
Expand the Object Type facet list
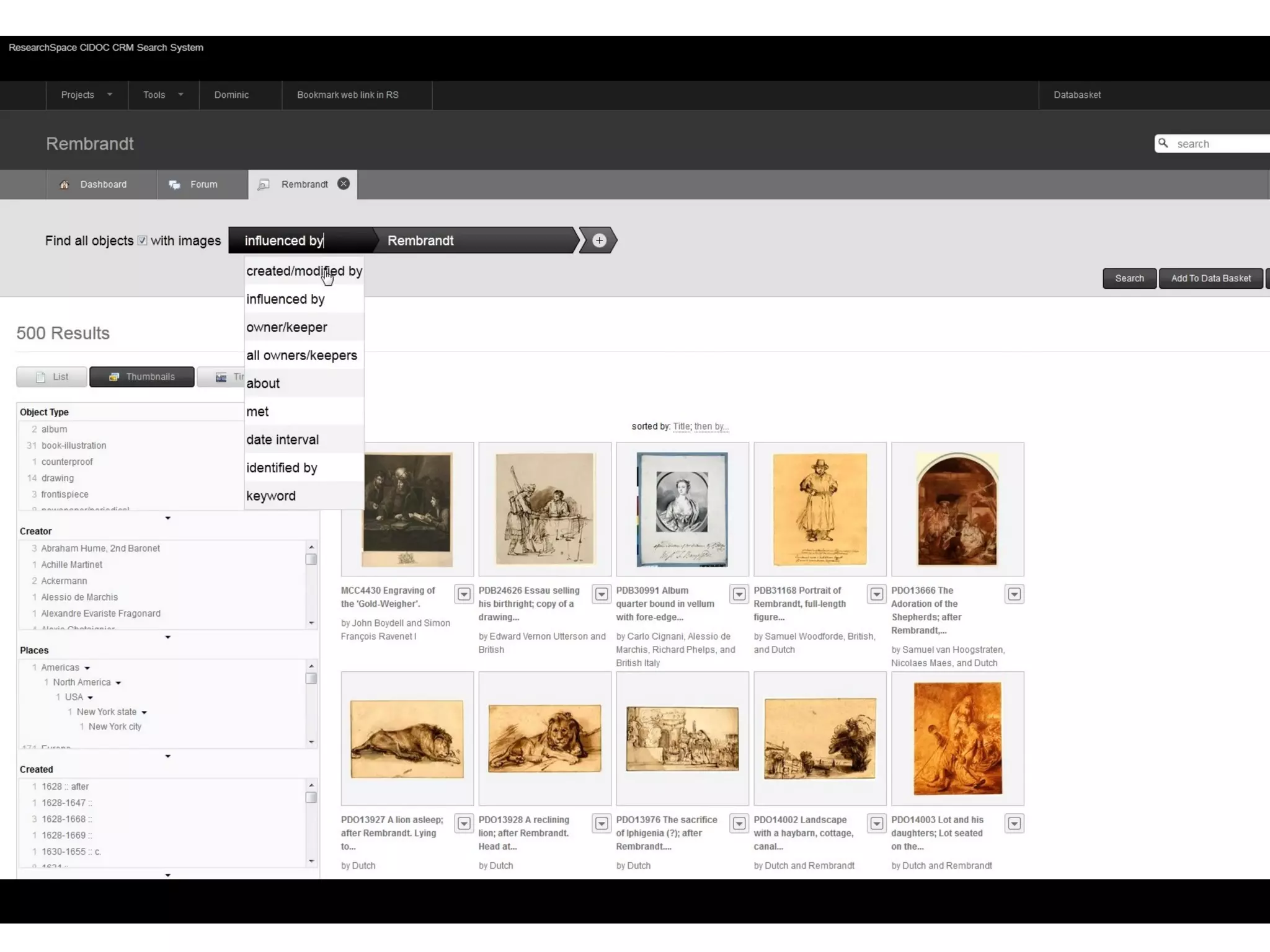tap(167, 518)
